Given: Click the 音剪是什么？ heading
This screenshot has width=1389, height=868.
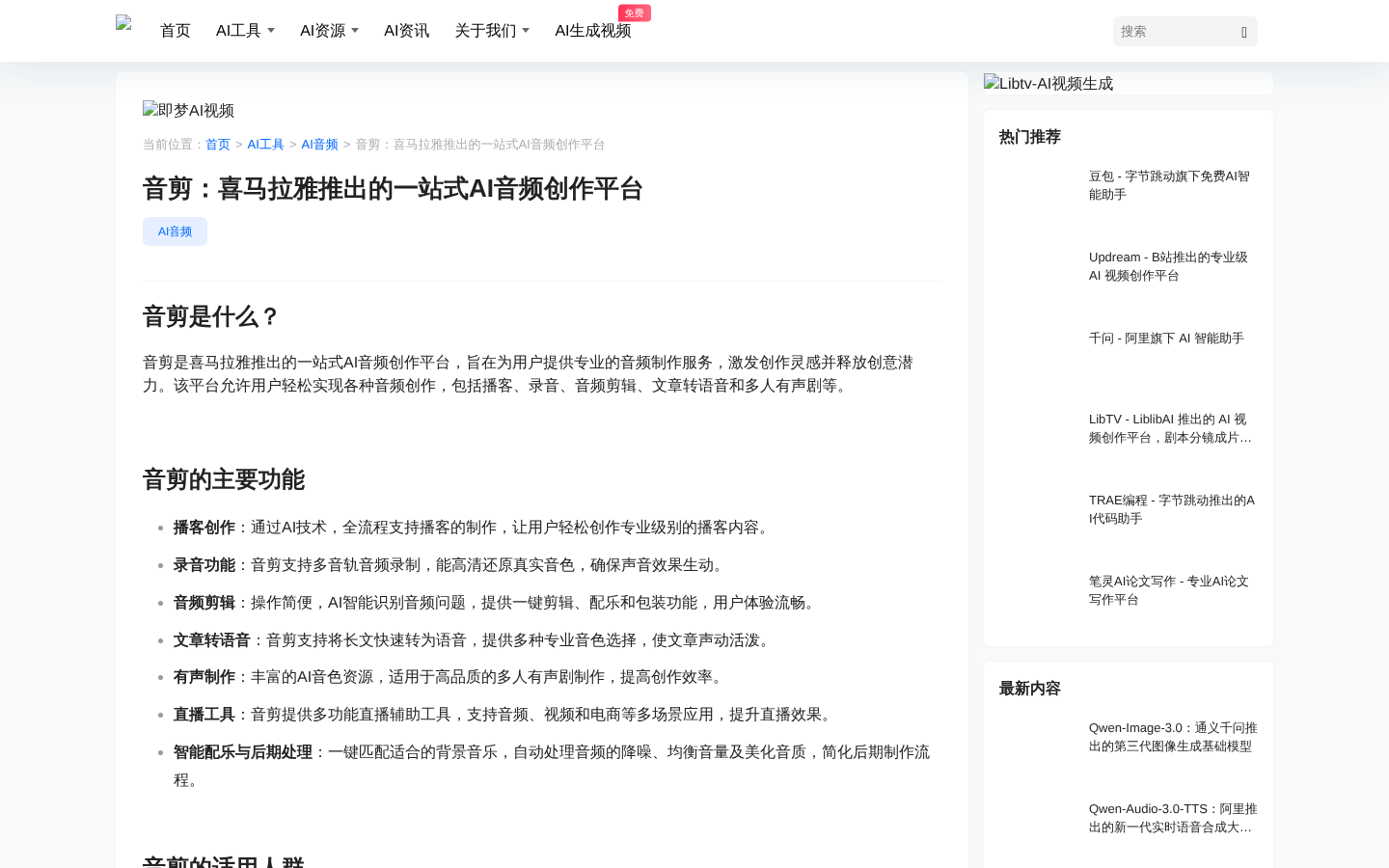Looking at the screenshot, I should (211, 316).
